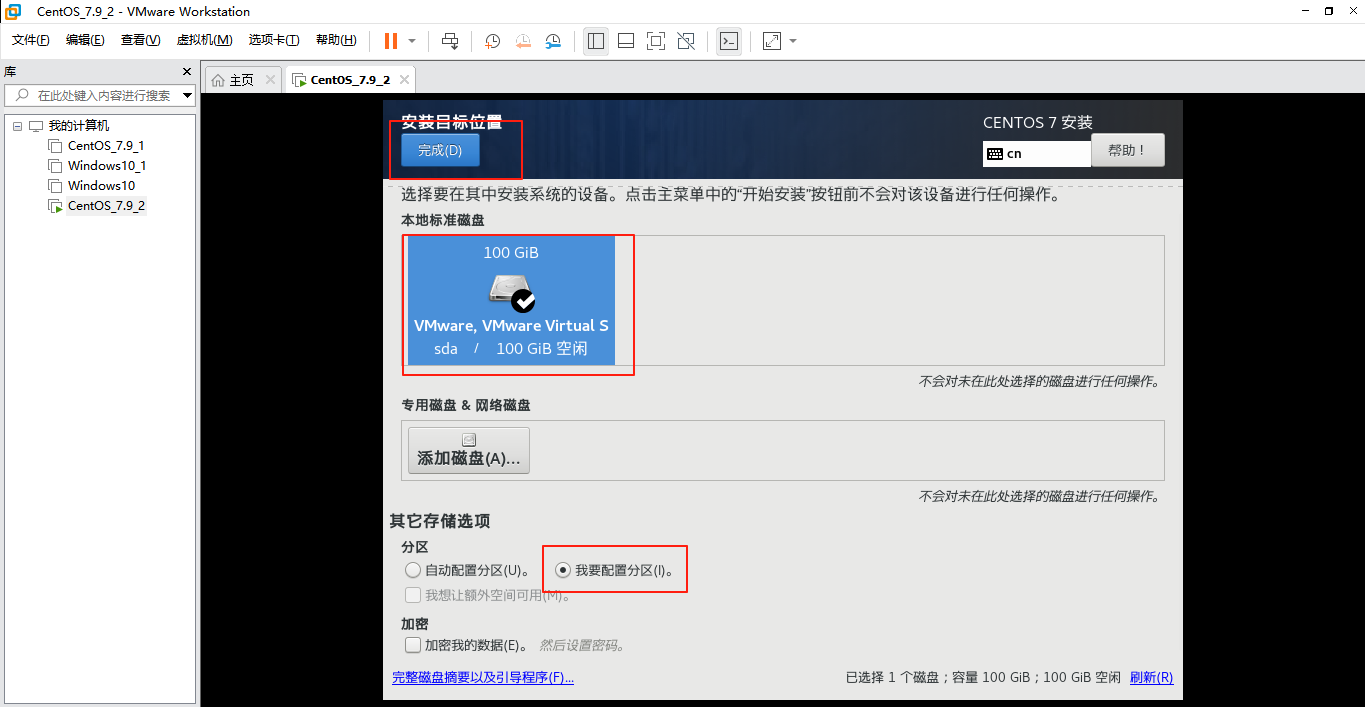Enable automatic partition configuration
Screen dimensions: 1365x707
[x=413, y=569]
